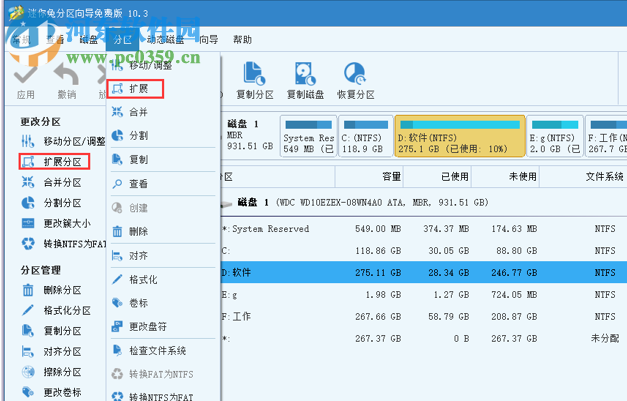Select the D: 软件 (NTFS) block in disk map
627x401 pixels.
pos(459,137)
